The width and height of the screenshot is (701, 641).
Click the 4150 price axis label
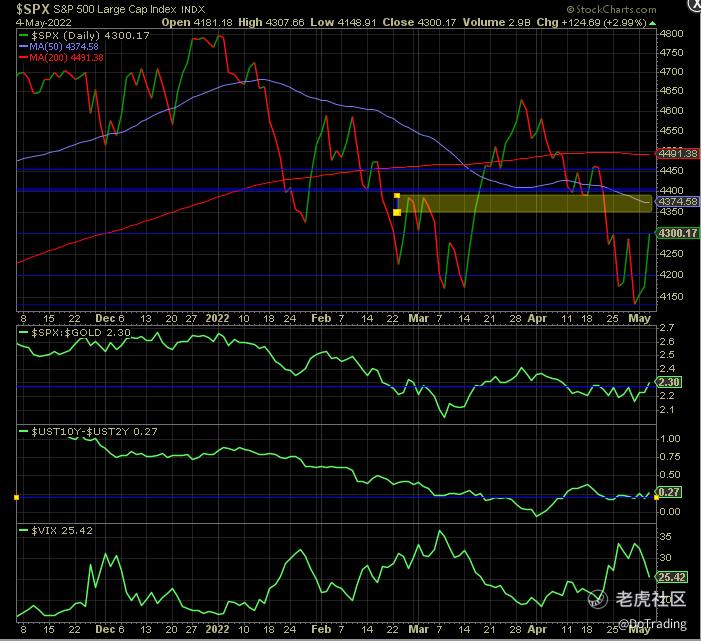tap(671, 296)
